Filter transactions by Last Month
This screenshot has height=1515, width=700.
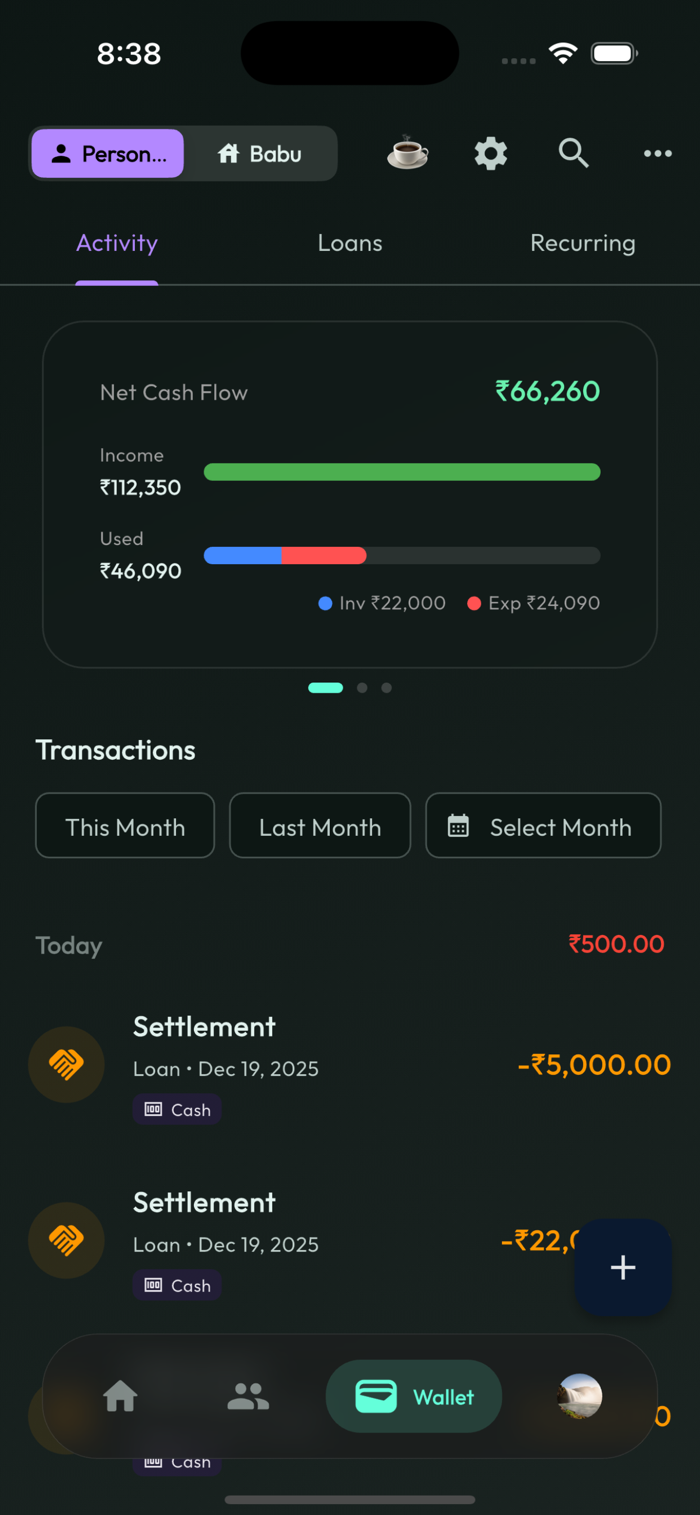(x=320, y=826)
